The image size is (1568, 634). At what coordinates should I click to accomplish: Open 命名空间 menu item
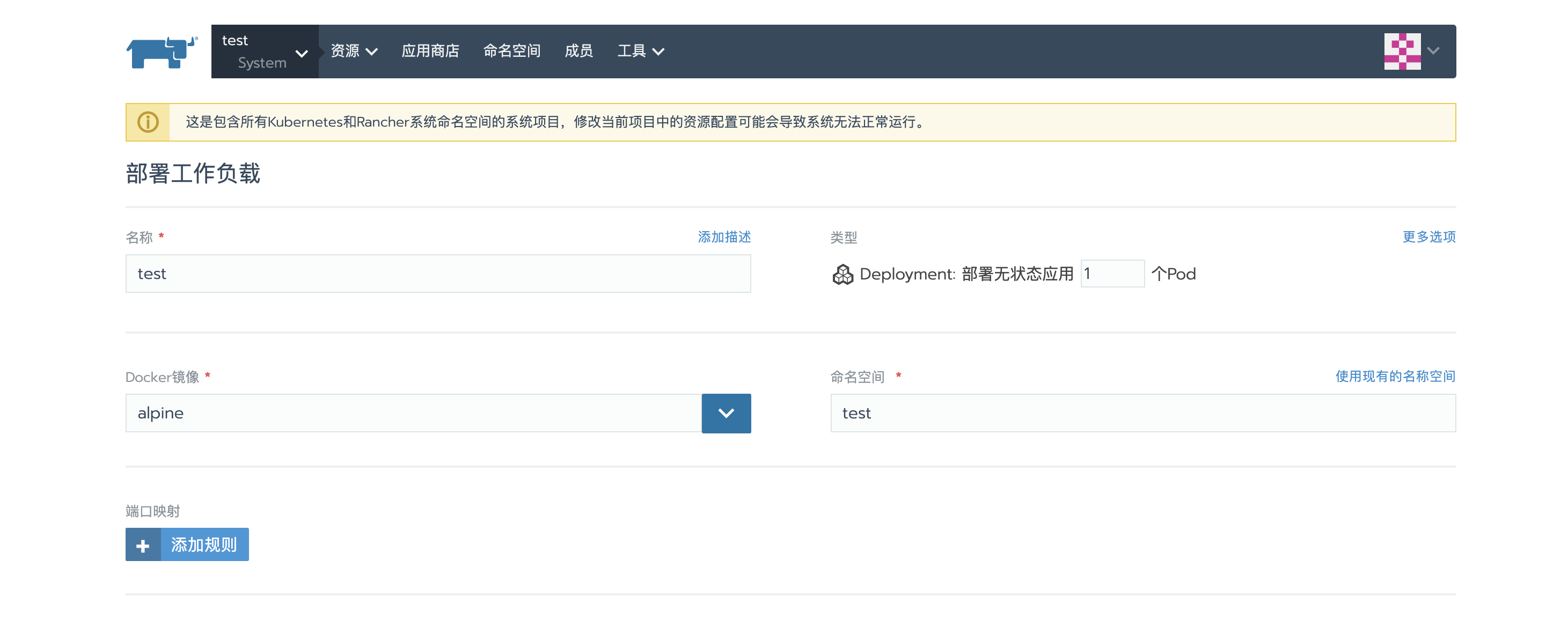tap(512, 51)
